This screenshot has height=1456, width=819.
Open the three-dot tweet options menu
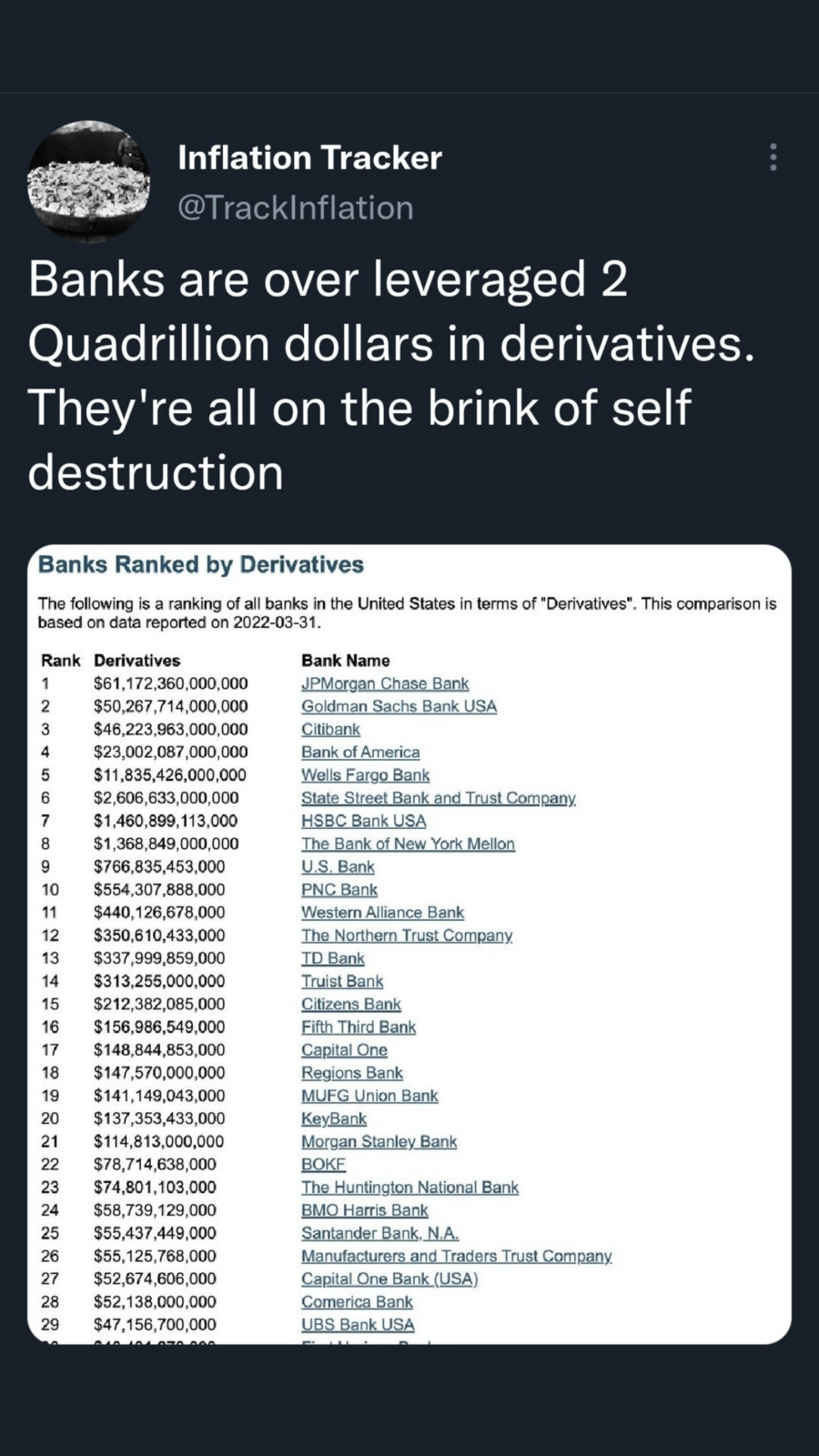click(773, 157)
